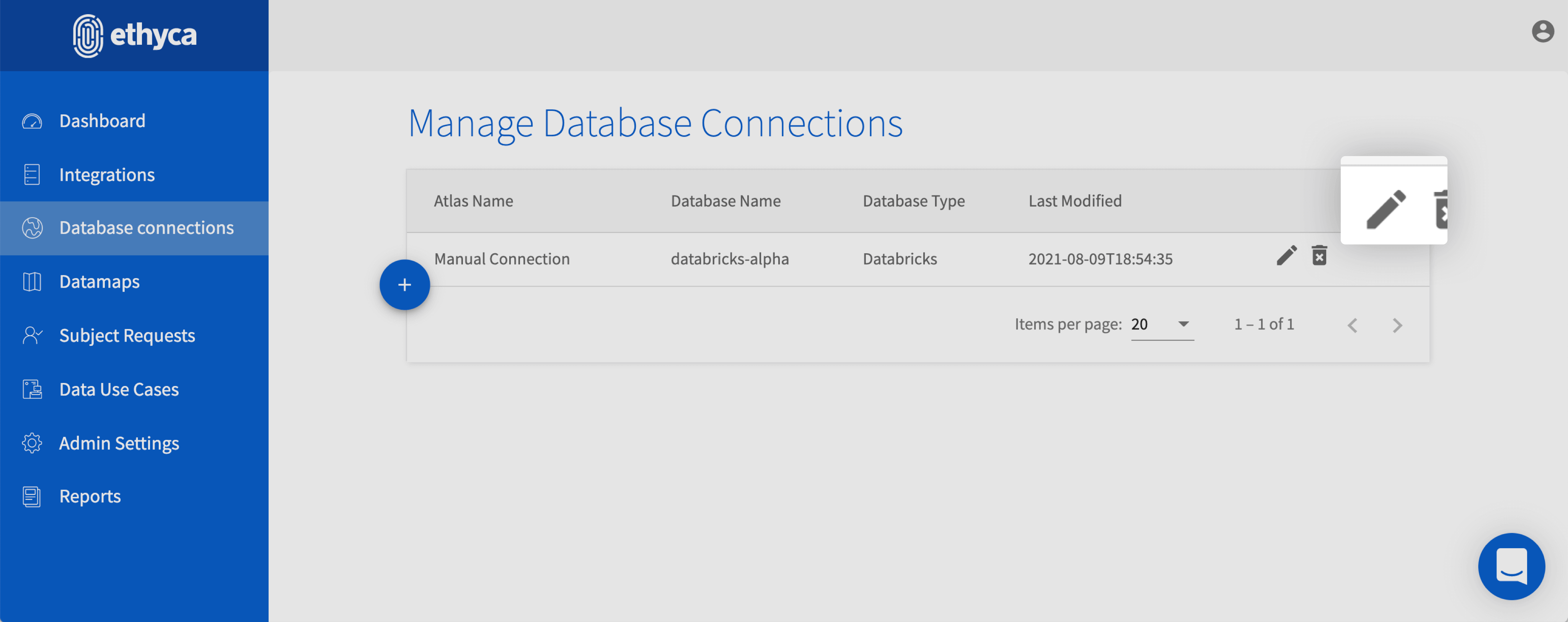Go to previous page arrow
The width and height of the screenshot is (1568, 622).
coord(1353,326)
